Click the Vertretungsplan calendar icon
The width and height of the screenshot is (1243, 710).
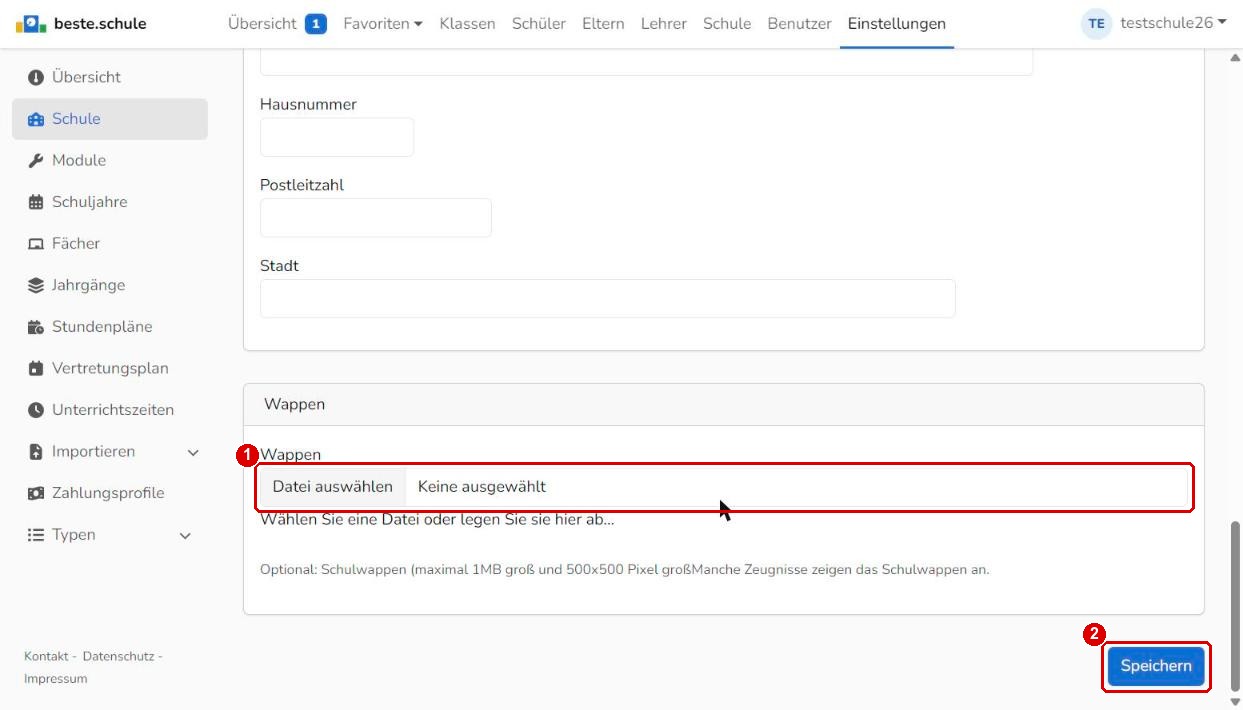tap(36, 369)
